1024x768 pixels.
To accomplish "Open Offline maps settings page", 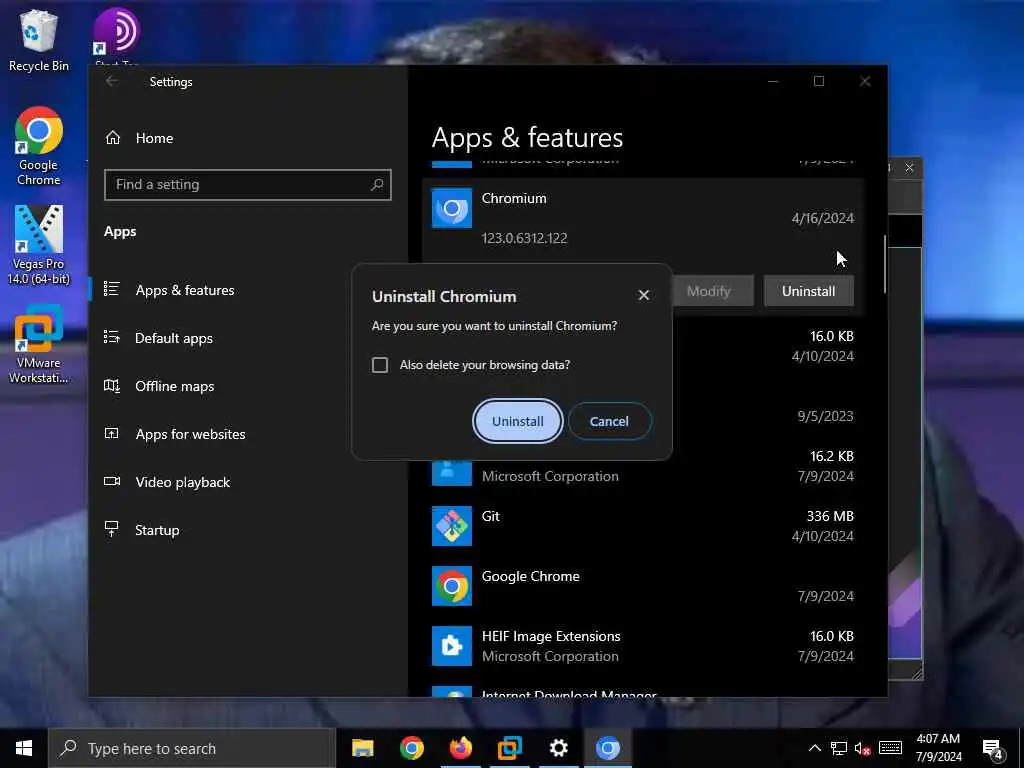I will tap(174, 387).
